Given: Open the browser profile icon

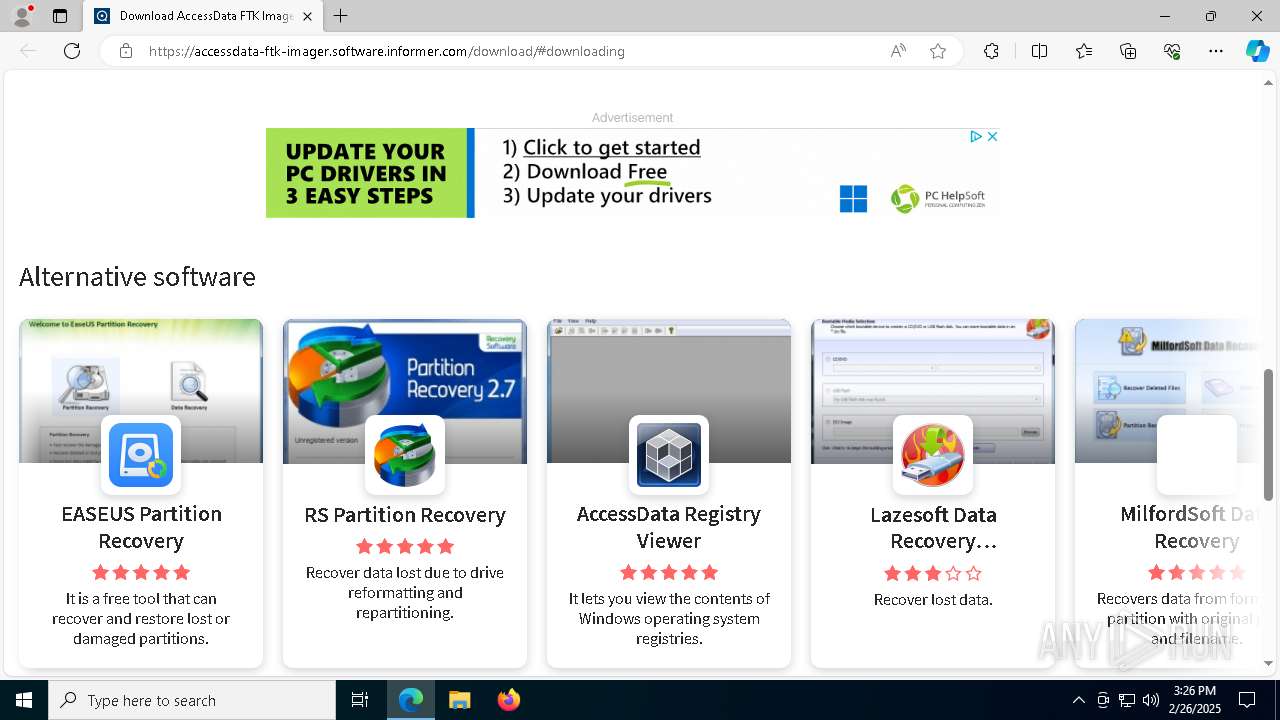Looking at the screenshot, I should (x=22, y=16).
